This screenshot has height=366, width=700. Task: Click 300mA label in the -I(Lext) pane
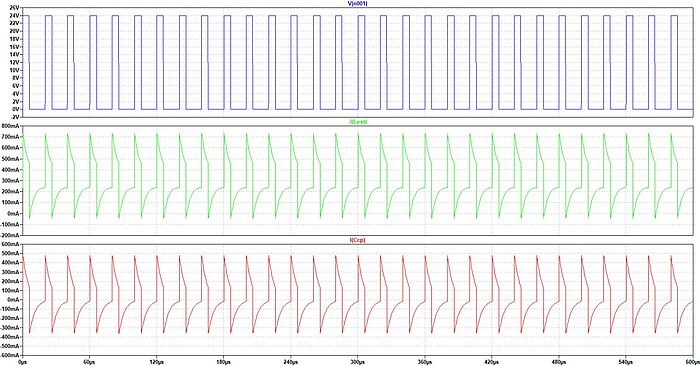coord(10,181)
